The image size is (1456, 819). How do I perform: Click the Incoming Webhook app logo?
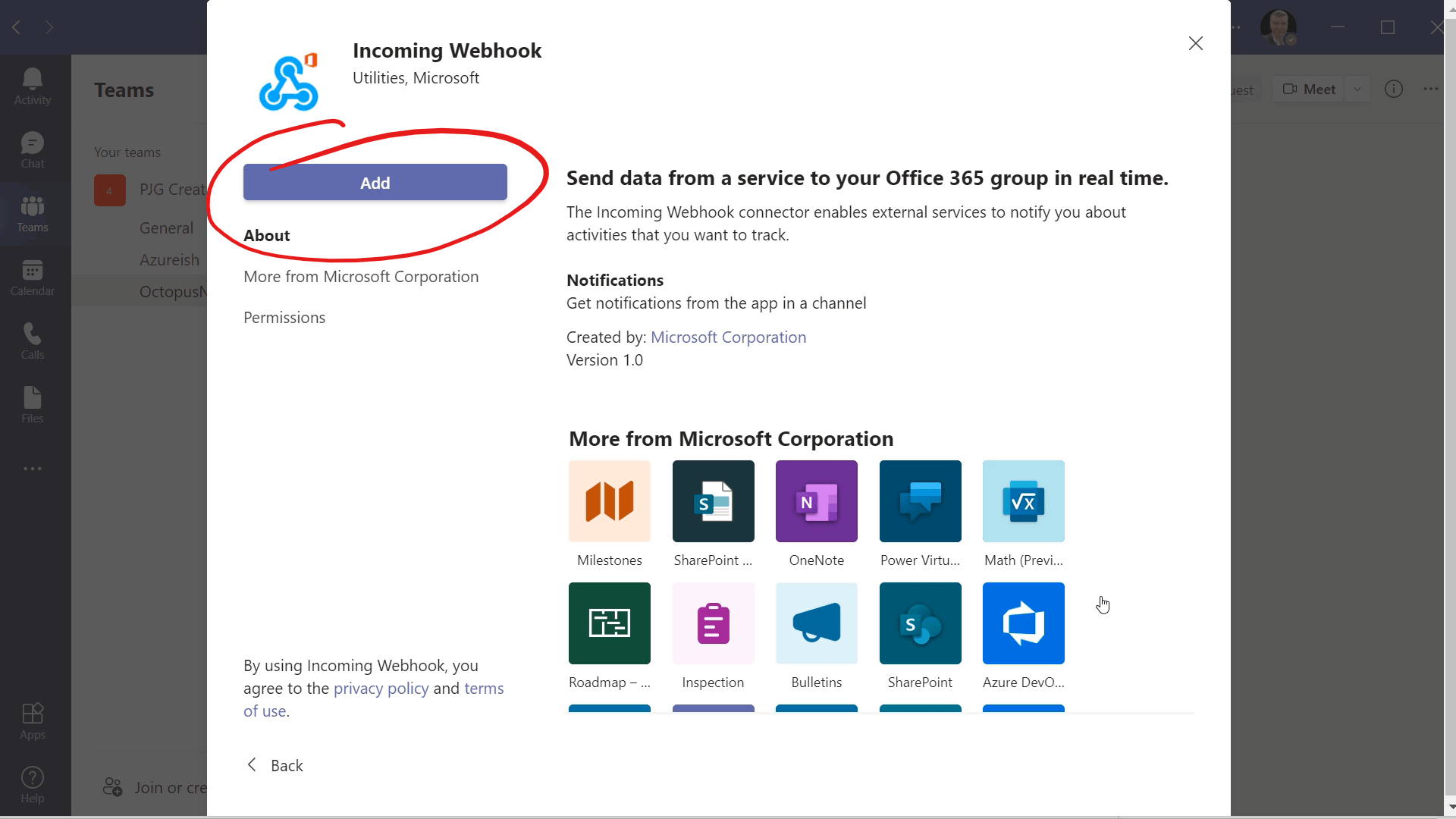(289, 82)
